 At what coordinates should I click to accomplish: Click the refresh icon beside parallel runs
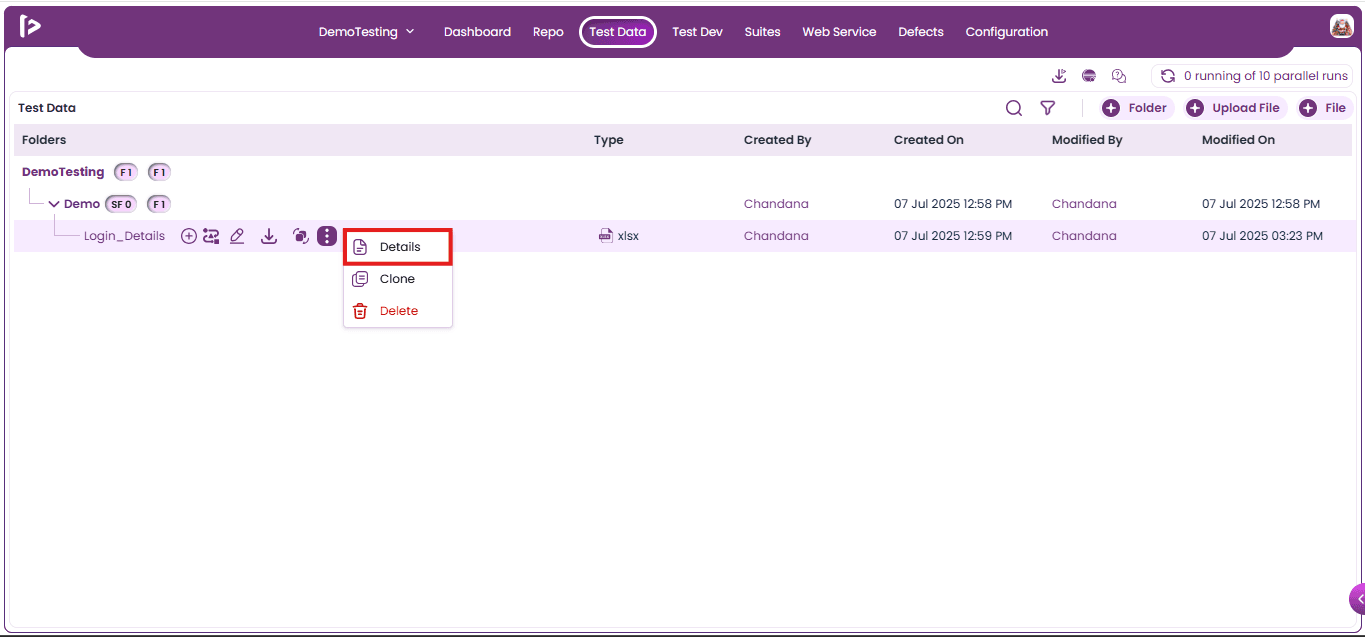click(x=1168, y=76)
